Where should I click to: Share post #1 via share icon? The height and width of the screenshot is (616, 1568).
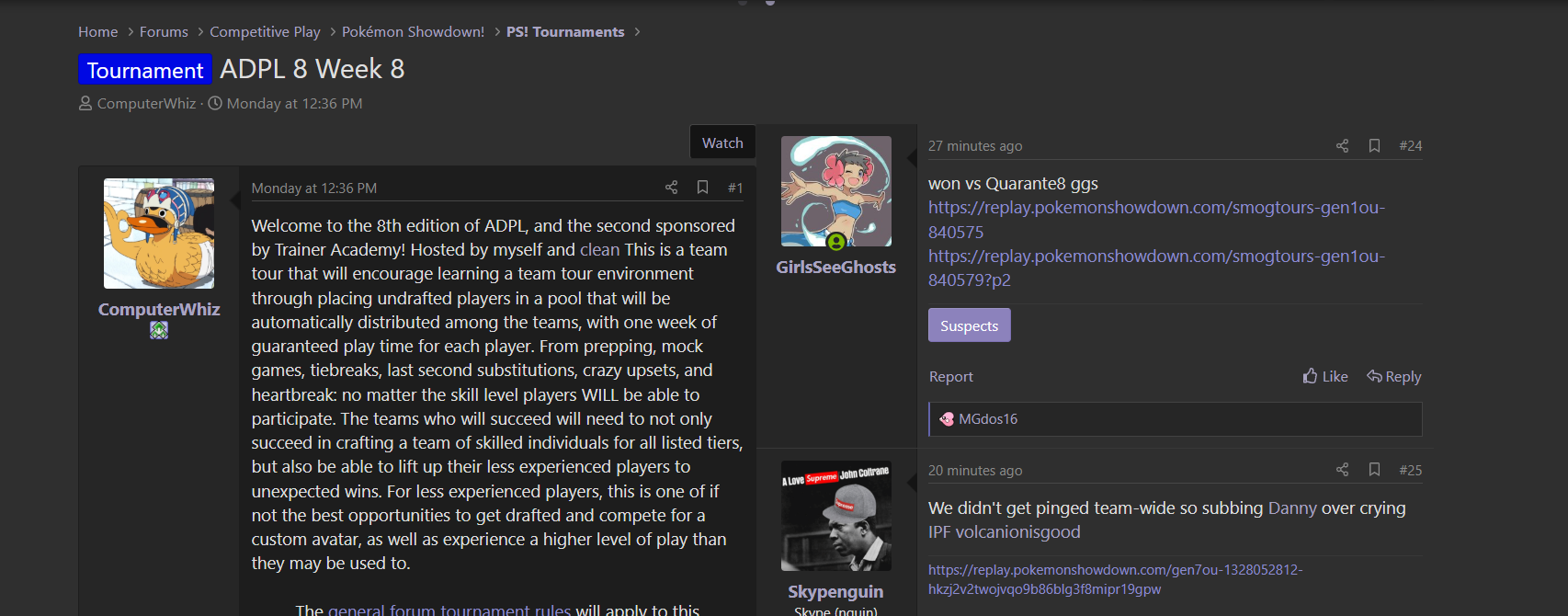(671, 188)
